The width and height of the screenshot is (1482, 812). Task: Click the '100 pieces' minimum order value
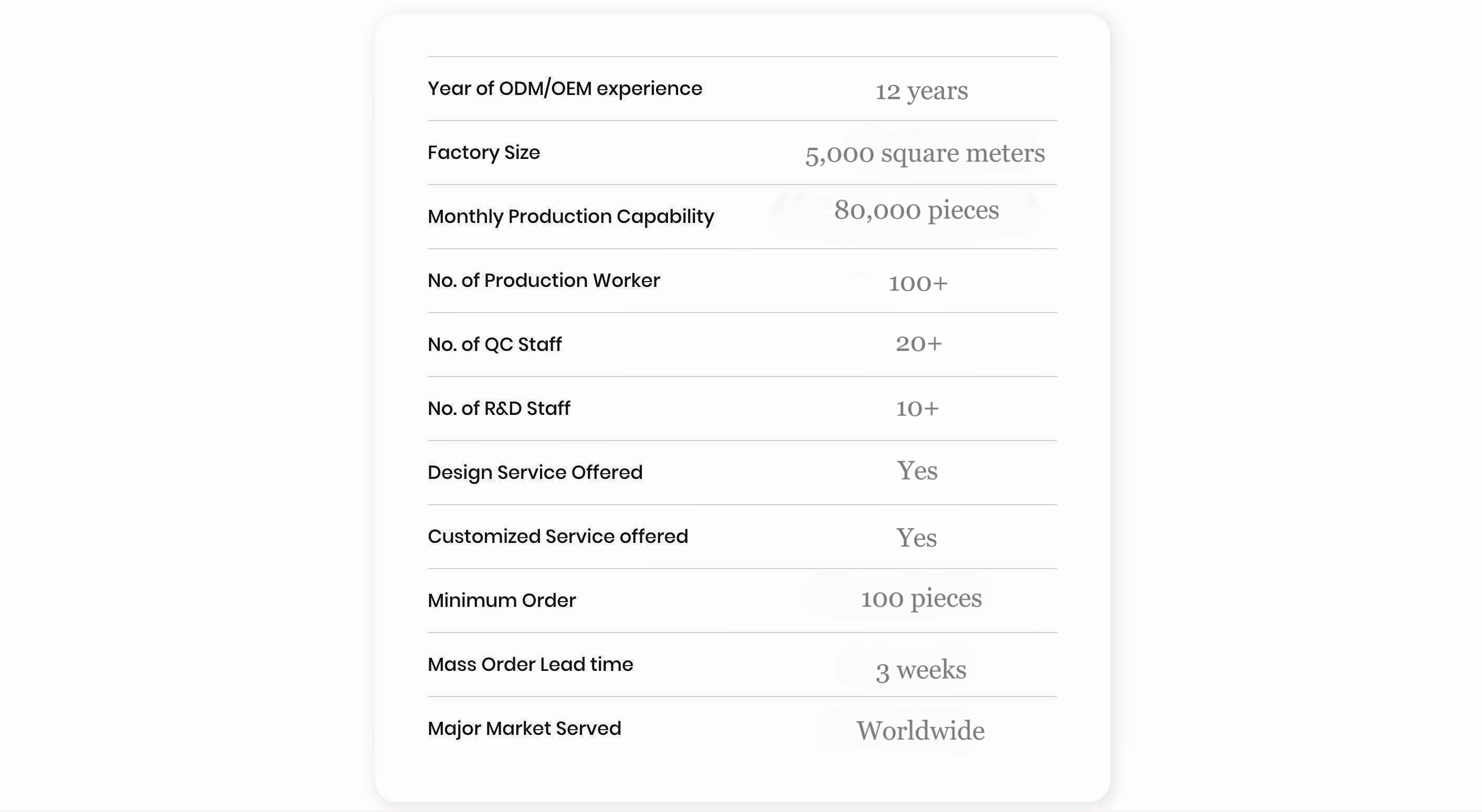pos(921,599)
